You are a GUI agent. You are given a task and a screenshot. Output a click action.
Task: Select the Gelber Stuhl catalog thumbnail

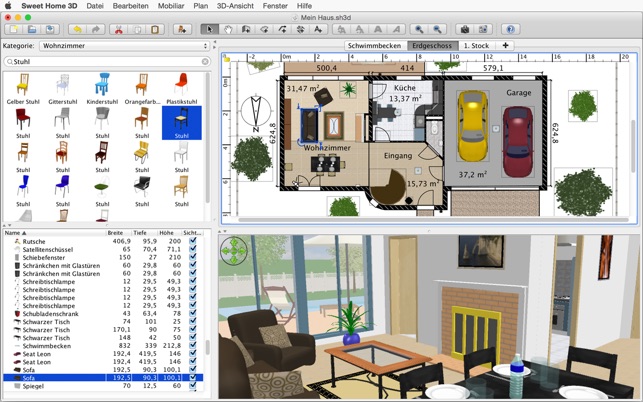(23, 89)
